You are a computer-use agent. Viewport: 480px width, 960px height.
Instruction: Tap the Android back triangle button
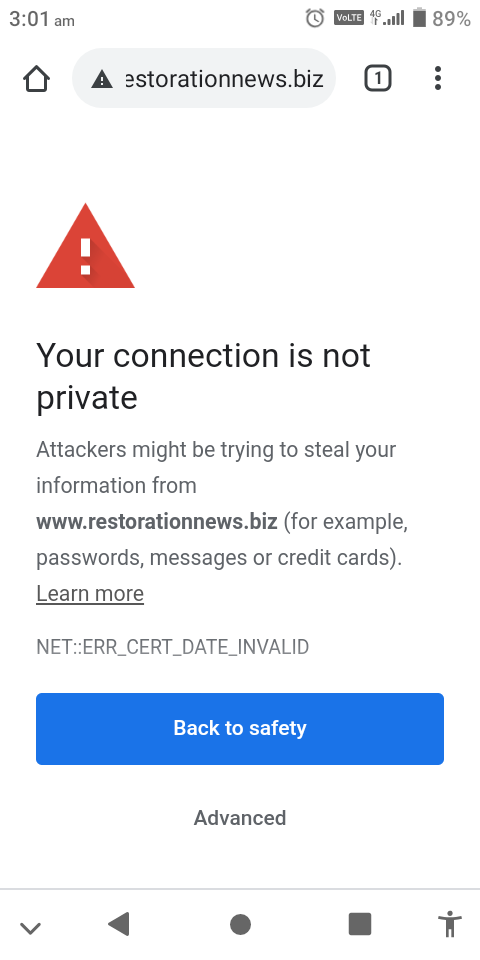pos(119,924)
